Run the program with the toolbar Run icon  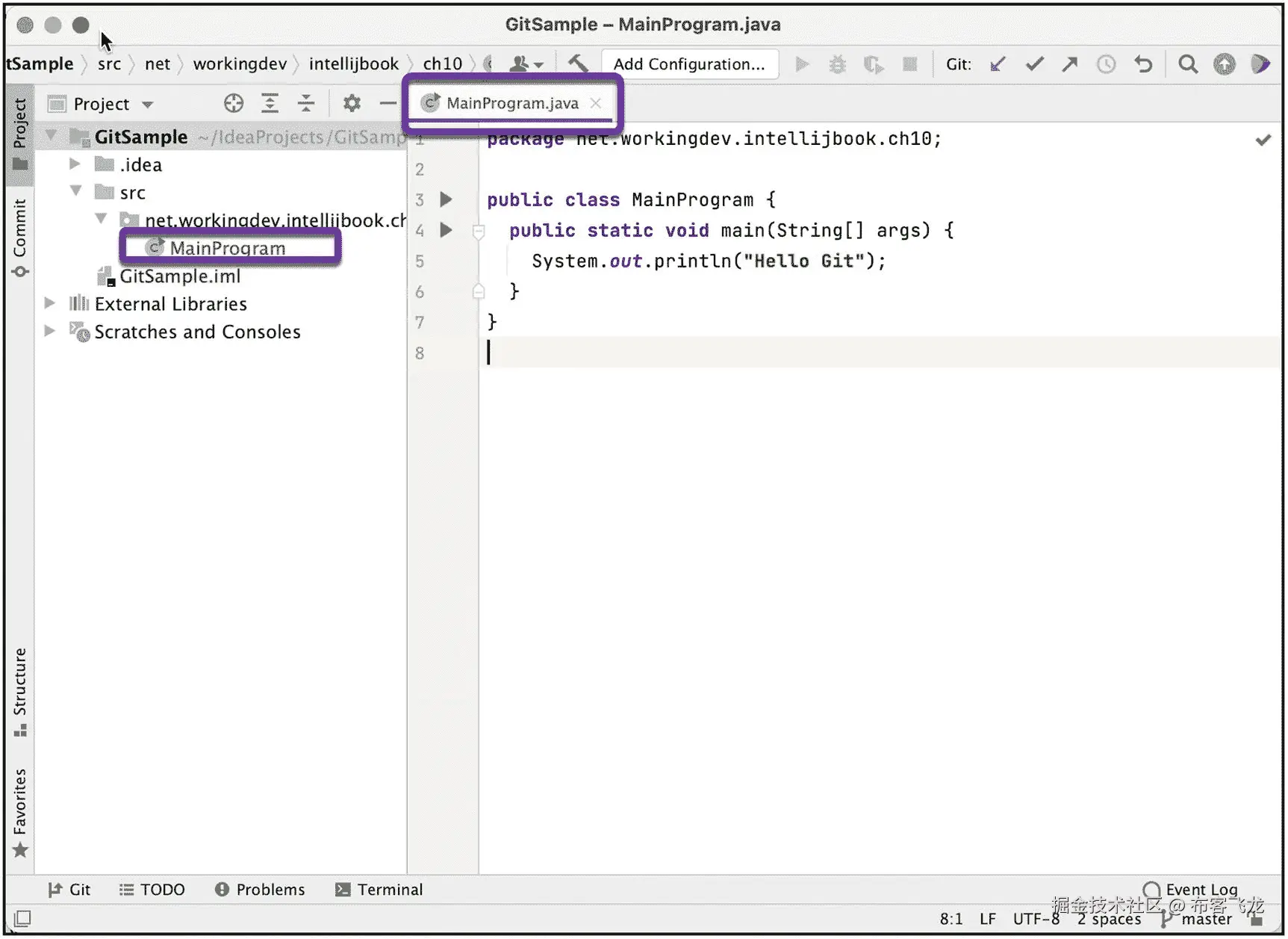tap(802, 64)
